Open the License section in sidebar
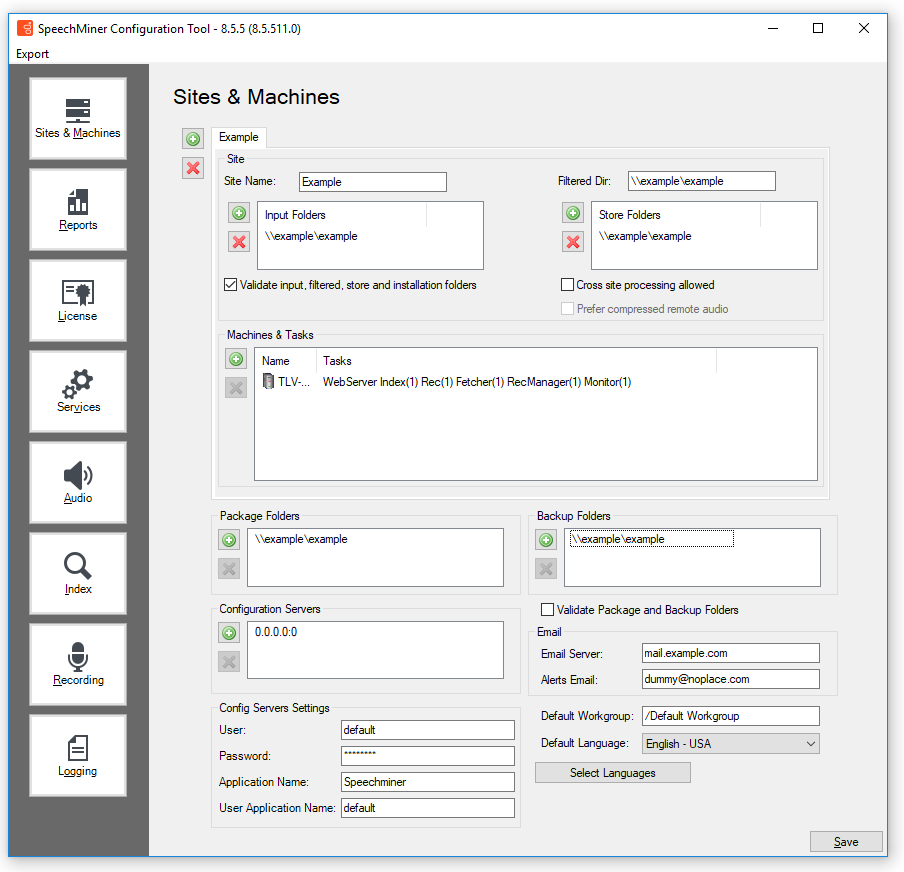904x872 pixels. point(78,301)
